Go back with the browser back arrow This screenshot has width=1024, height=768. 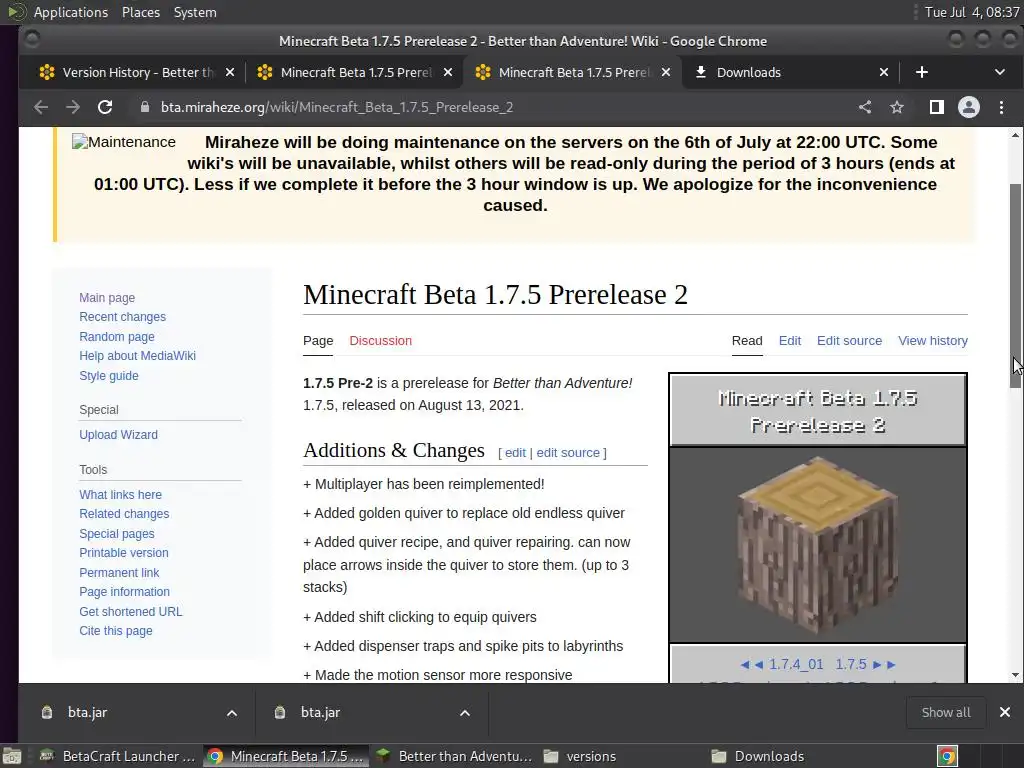40,107
